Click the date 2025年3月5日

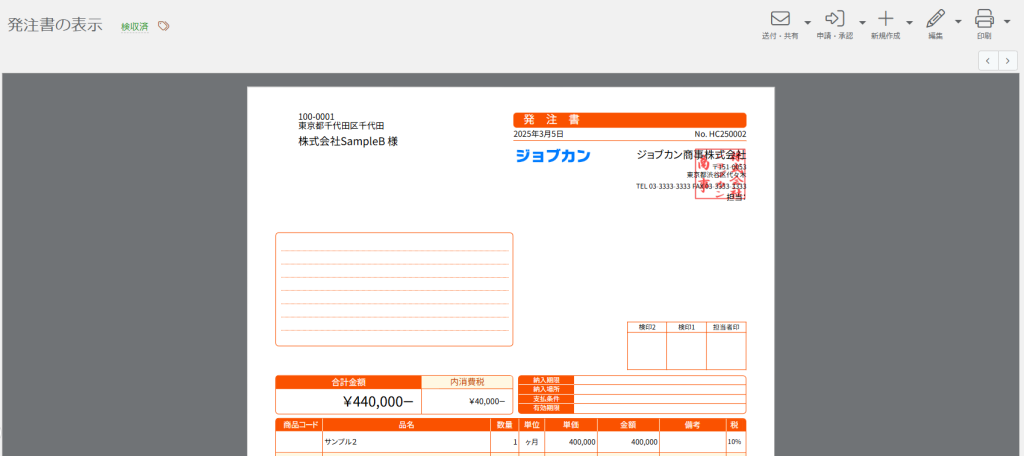(539, 134)
